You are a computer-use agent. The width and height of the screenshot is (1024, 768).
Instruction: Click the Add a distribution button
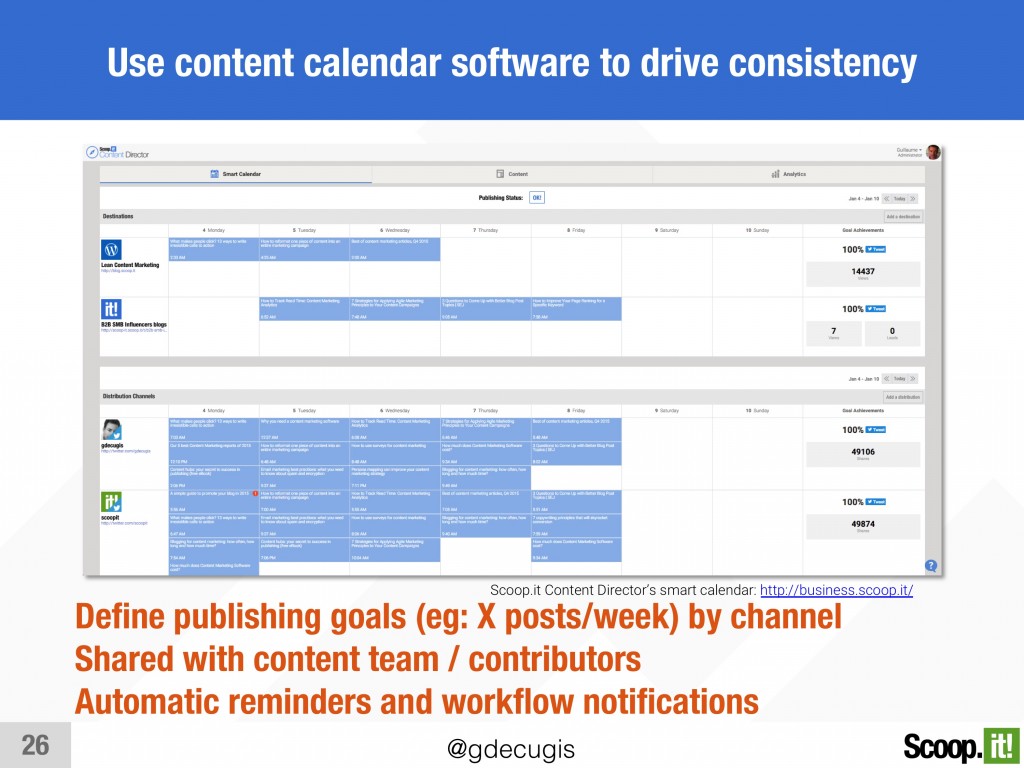pyautogui.click(x=903, y=397)
